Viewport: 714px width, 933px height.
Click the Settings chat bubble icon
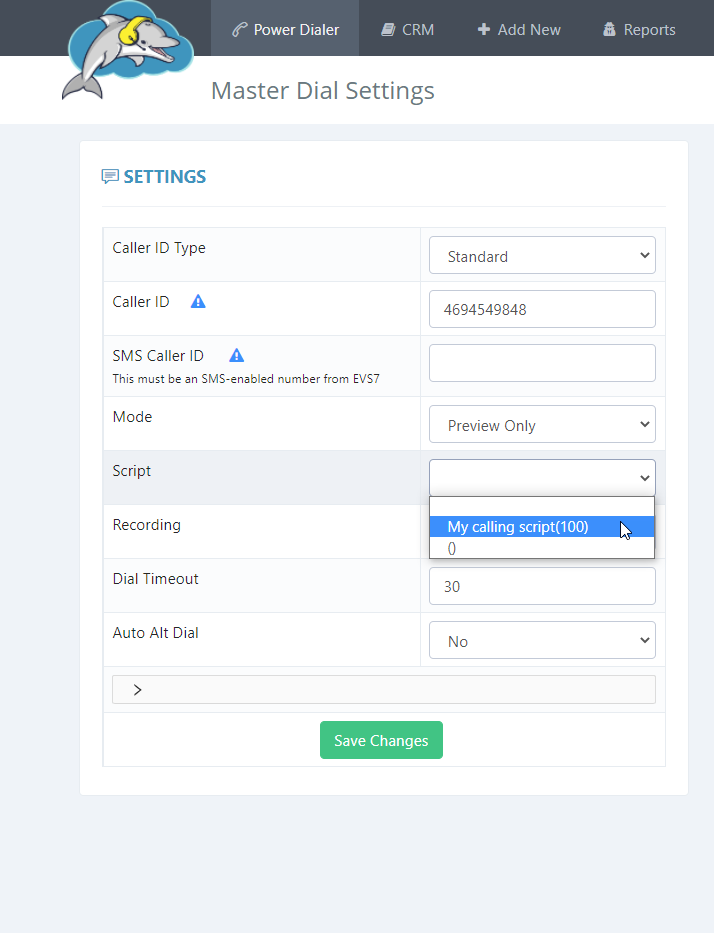[x=110, y=177]
